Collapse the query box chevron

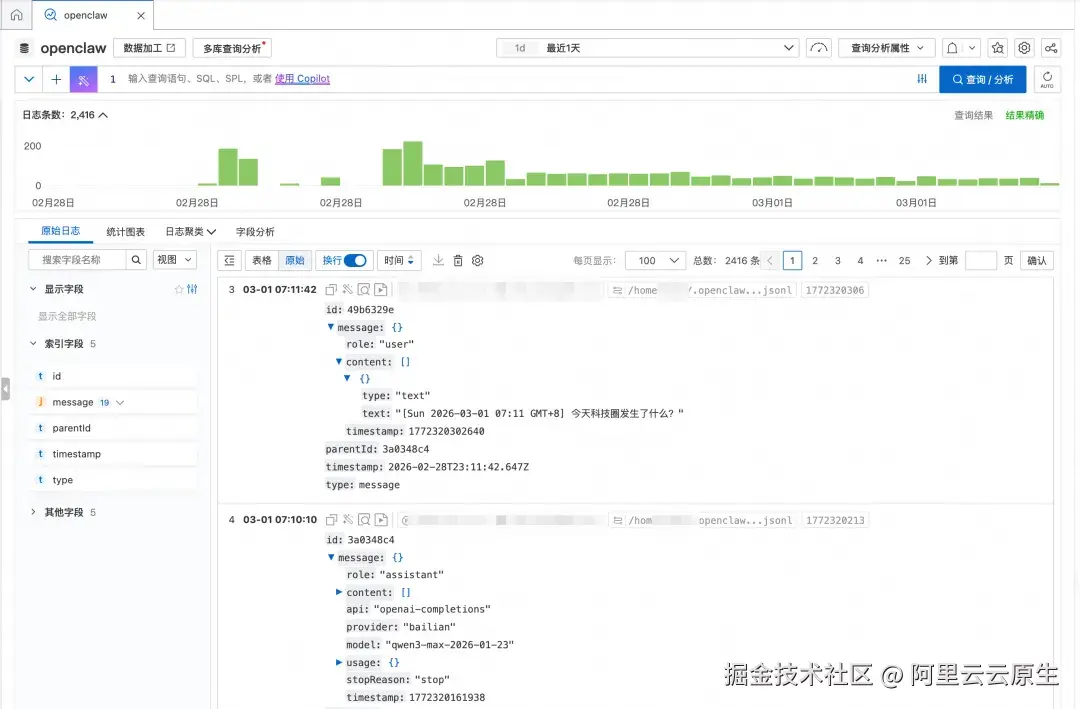point(29,79)
